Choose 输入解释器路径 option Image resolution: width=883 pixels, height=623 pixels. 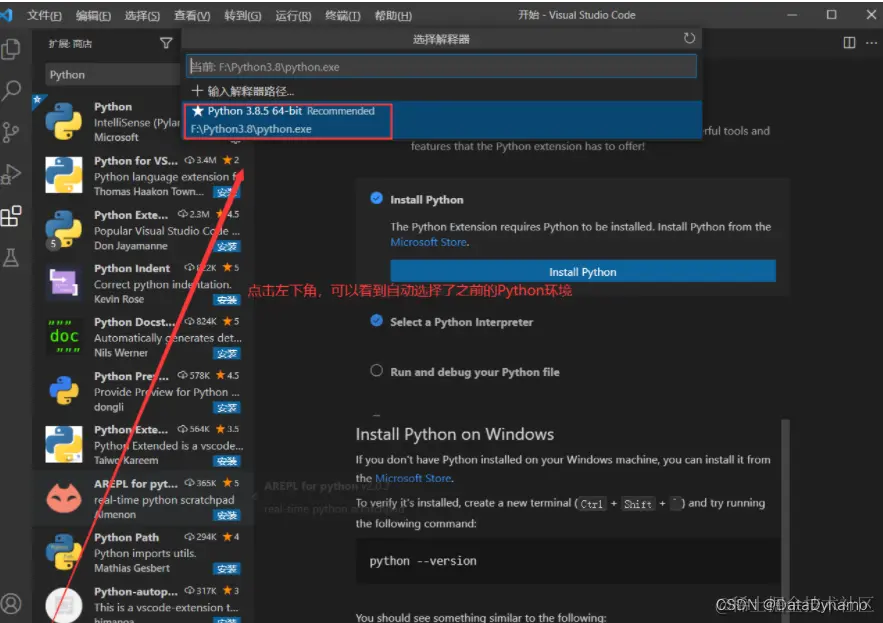(443, 91)
